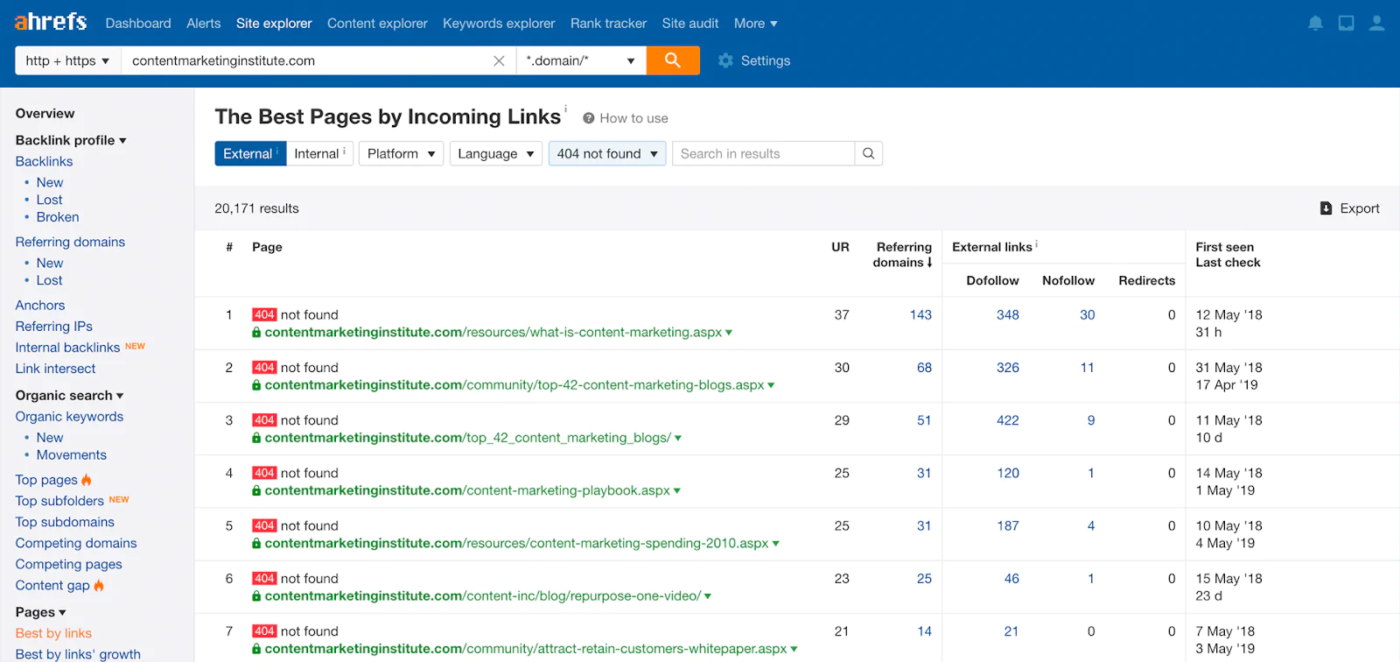Open Site explorer in the top navigation
The width and height of the screenshot is (1400, 662).
point(274,23)
